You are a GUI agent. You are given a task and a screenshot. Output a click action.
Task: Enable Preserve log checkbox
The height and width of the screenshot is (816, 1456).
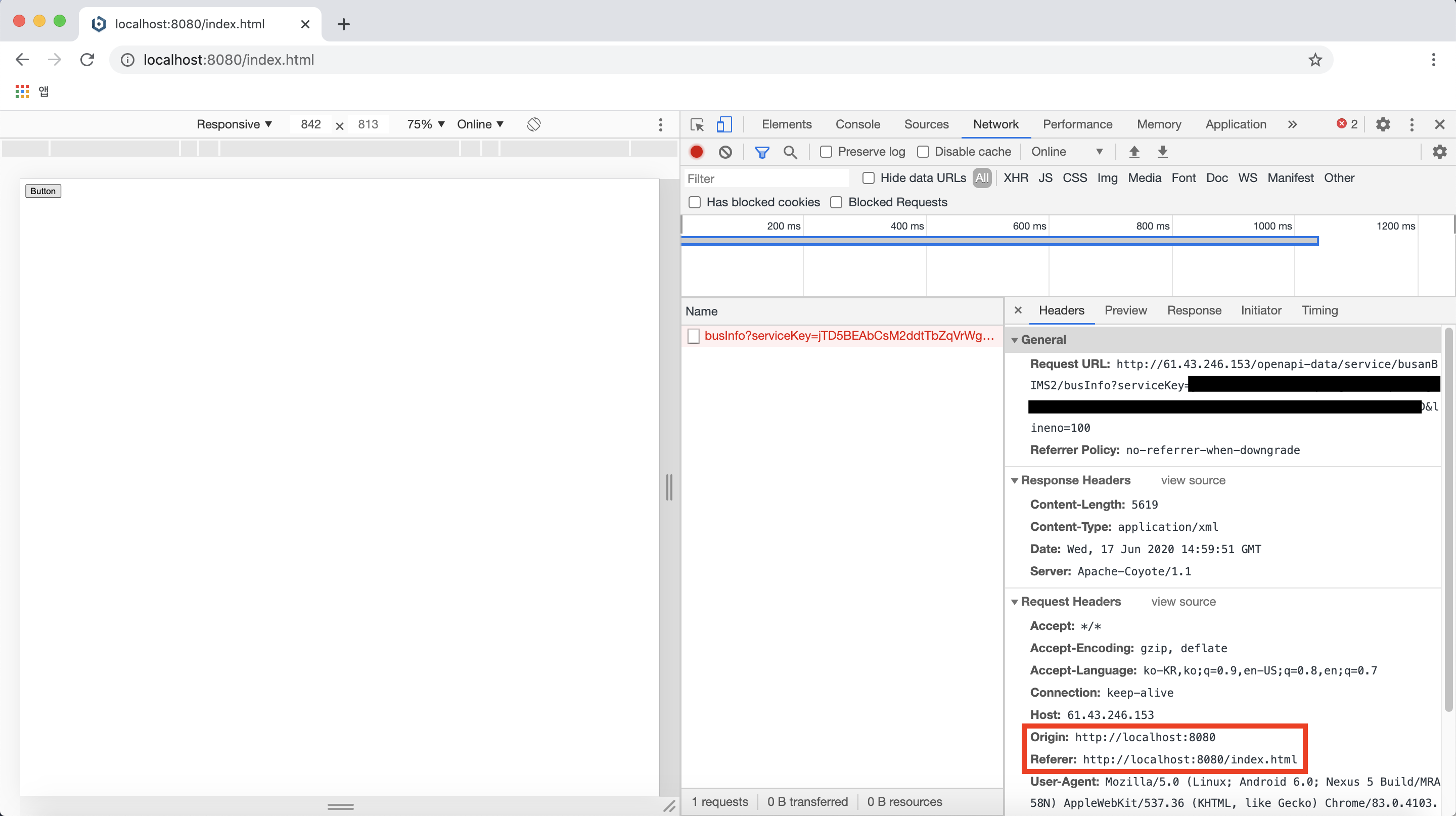click(826, 152)
